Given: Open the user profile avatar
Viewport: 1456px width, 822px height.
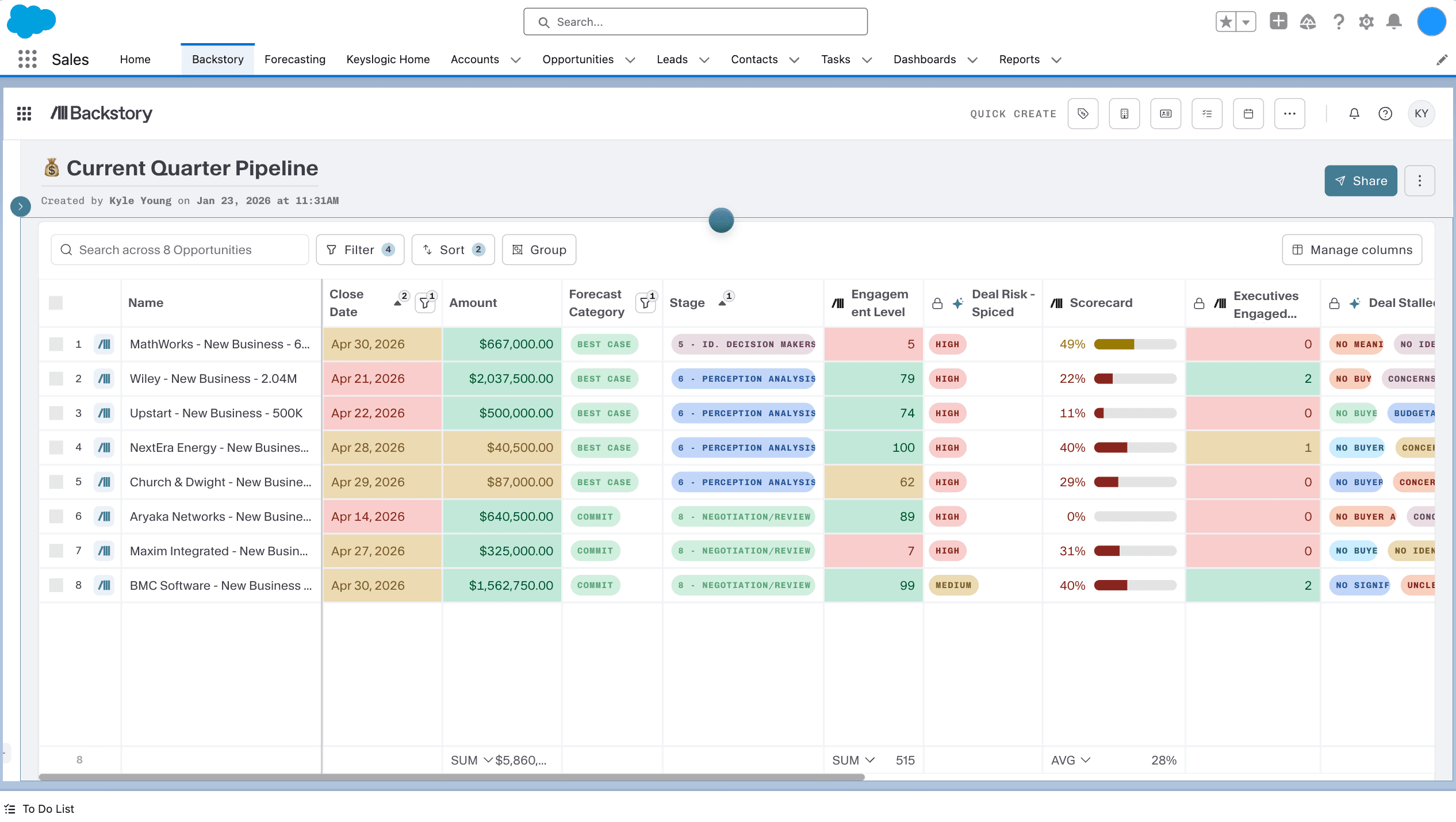Looking at the screenshot, I should 1431,22.
